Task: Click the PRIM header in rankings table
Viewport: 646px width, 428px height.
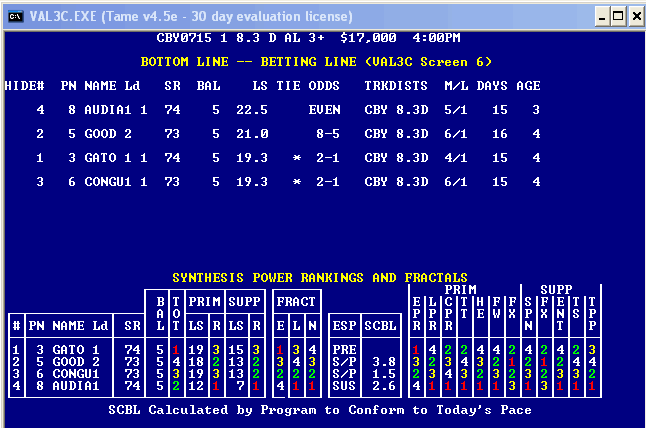Action: 204,302
